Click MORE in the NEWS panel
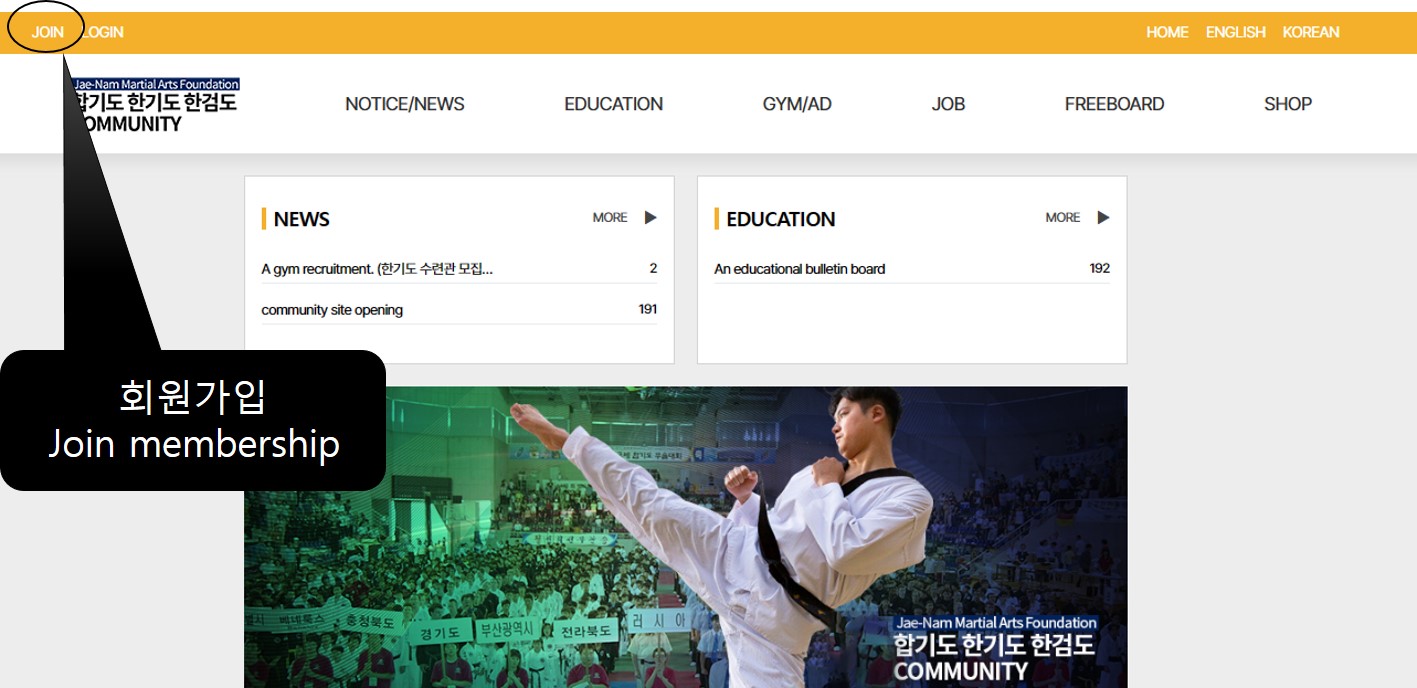The width and height of the screenshot is (1417, 688). (610, 217)
